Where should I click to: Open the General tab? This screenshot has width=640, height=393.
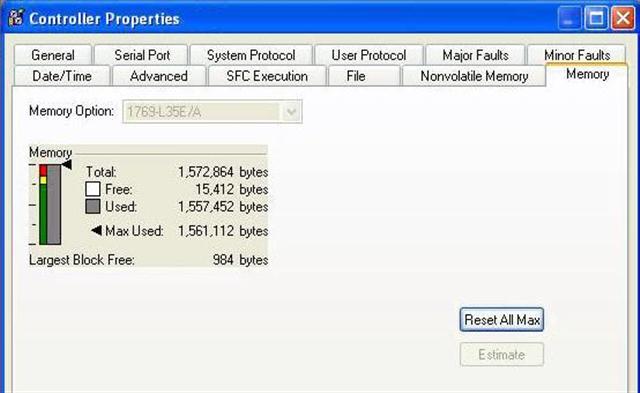click(53, 55)
